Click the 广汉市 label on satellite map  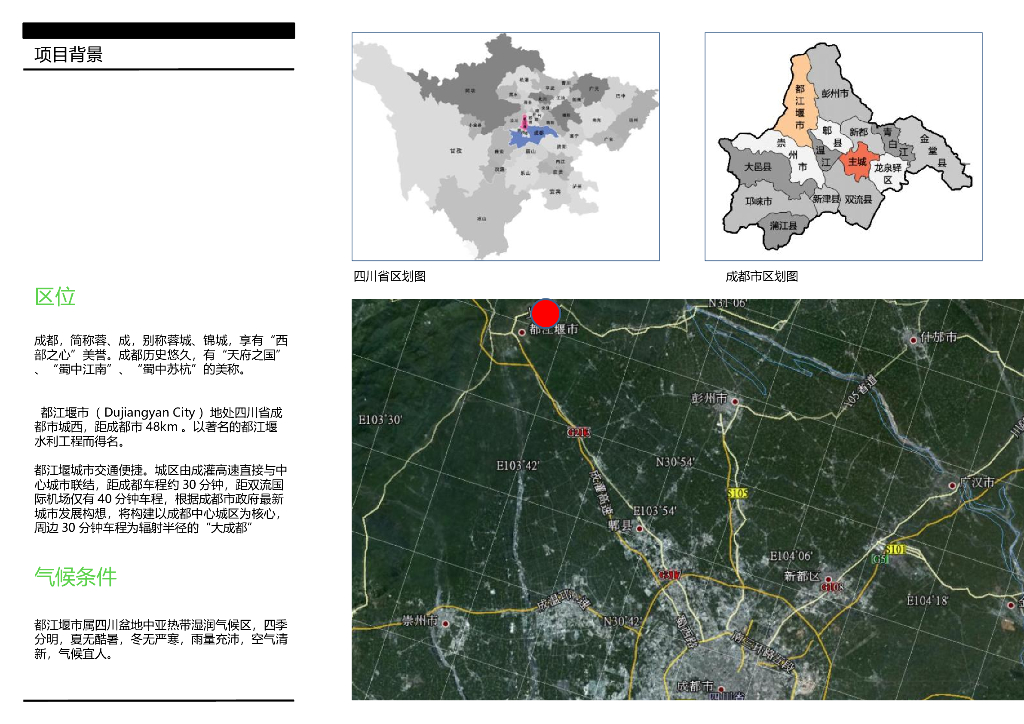pos(977,482)
